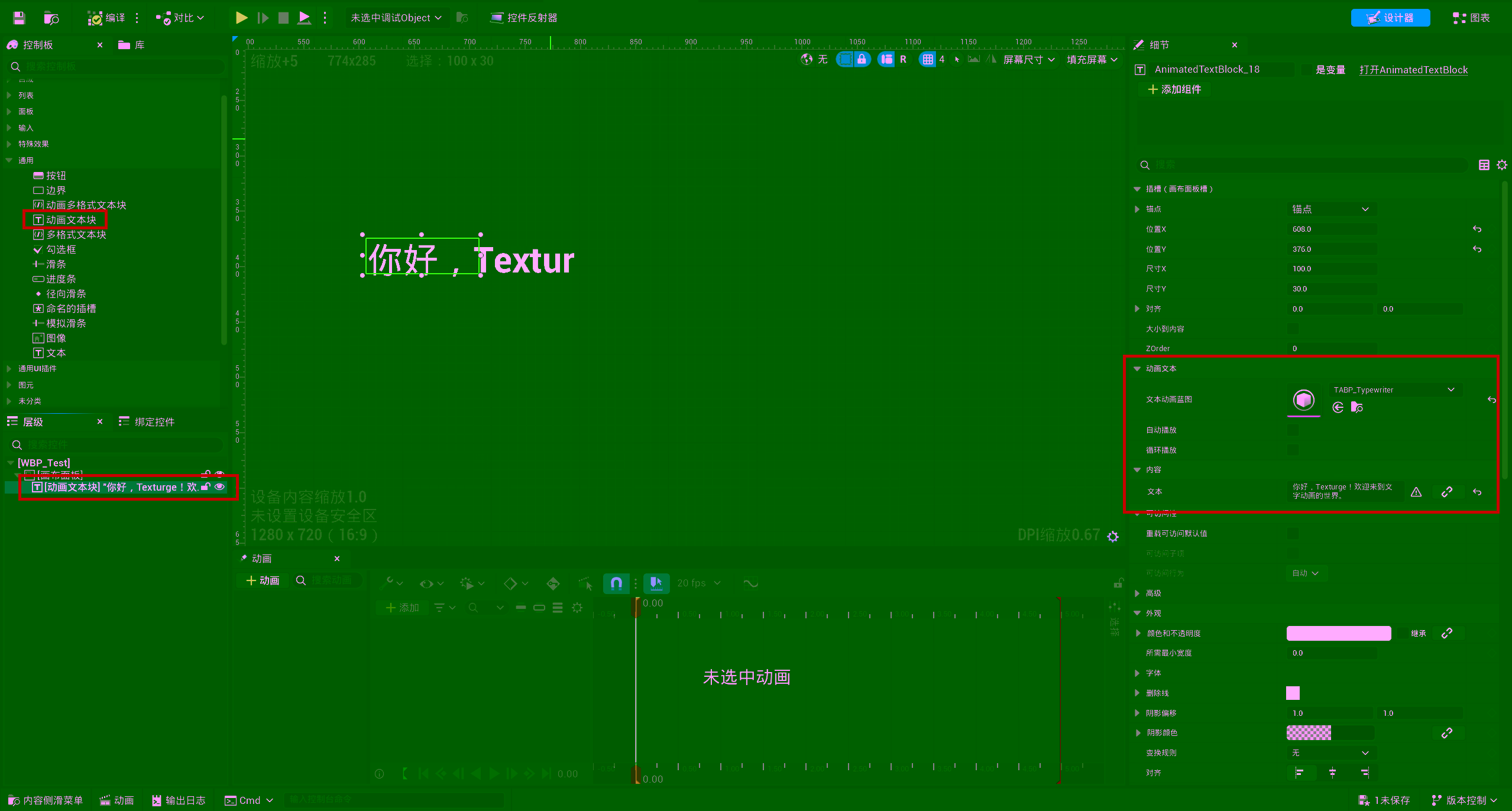Switch to 图表 graph mode
Screen dimensions: 1512x811
1471,18
